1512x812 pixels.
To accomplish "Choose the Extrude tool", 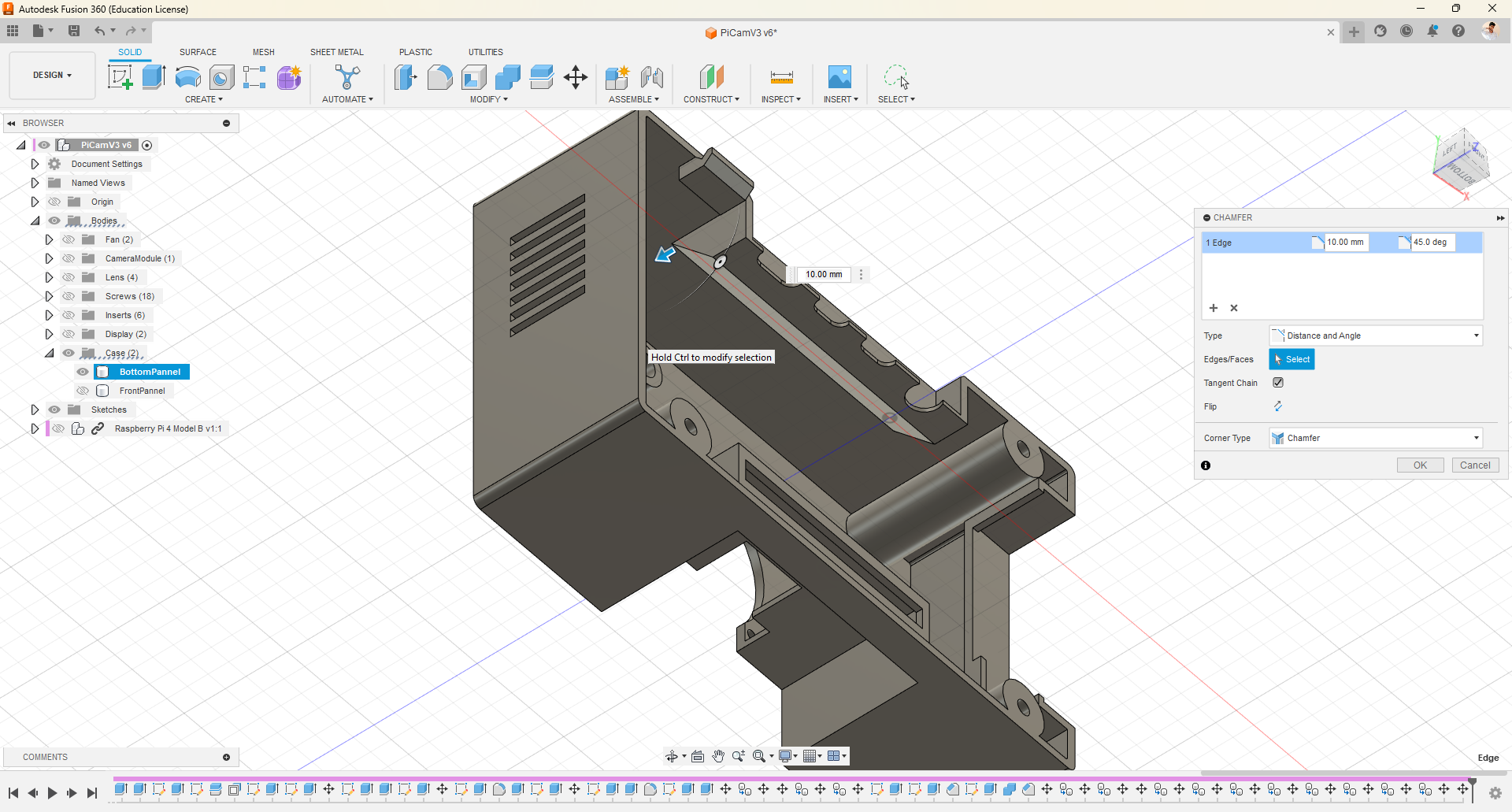I will tap(154, 77).
